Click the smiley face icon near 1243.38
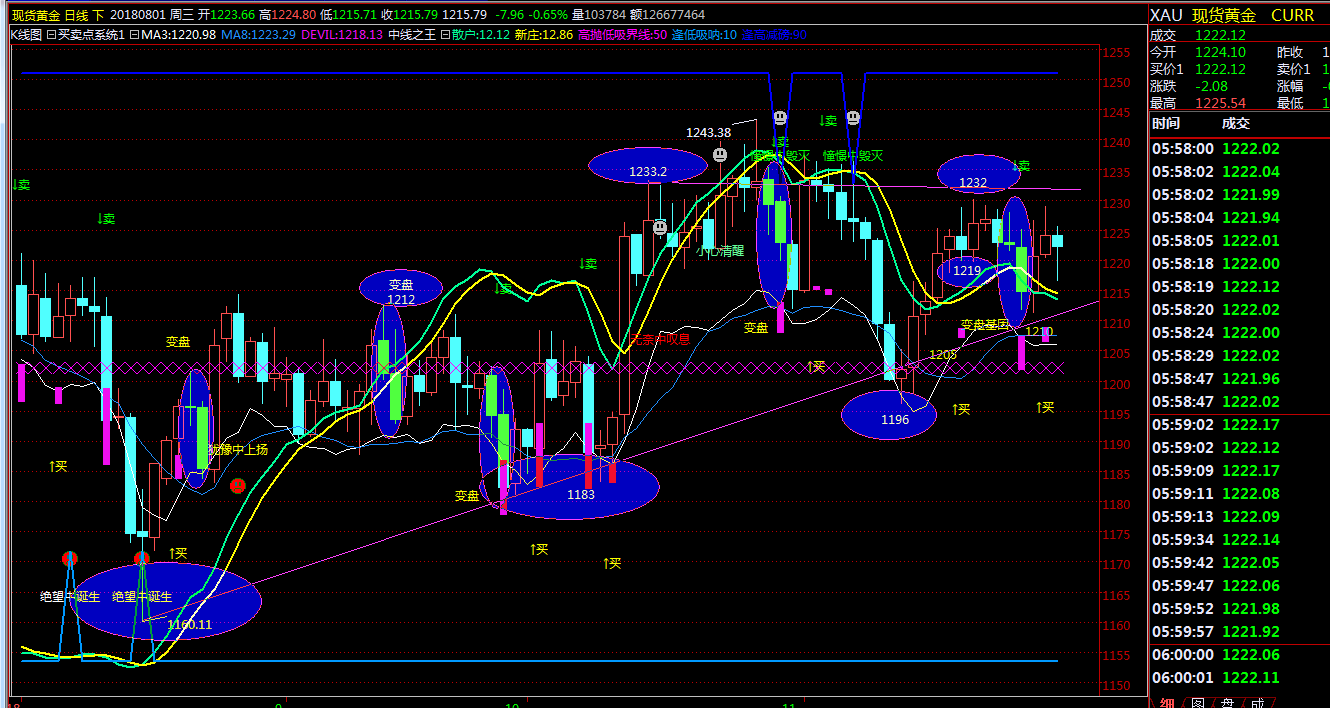The width and height of the screenshot is (1330, 708). coord(720,155)
